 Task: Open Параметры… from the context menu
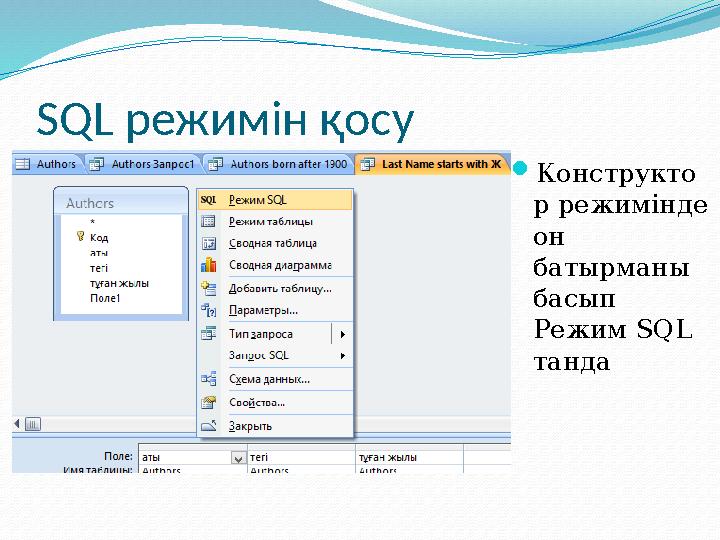click(276, 310)
